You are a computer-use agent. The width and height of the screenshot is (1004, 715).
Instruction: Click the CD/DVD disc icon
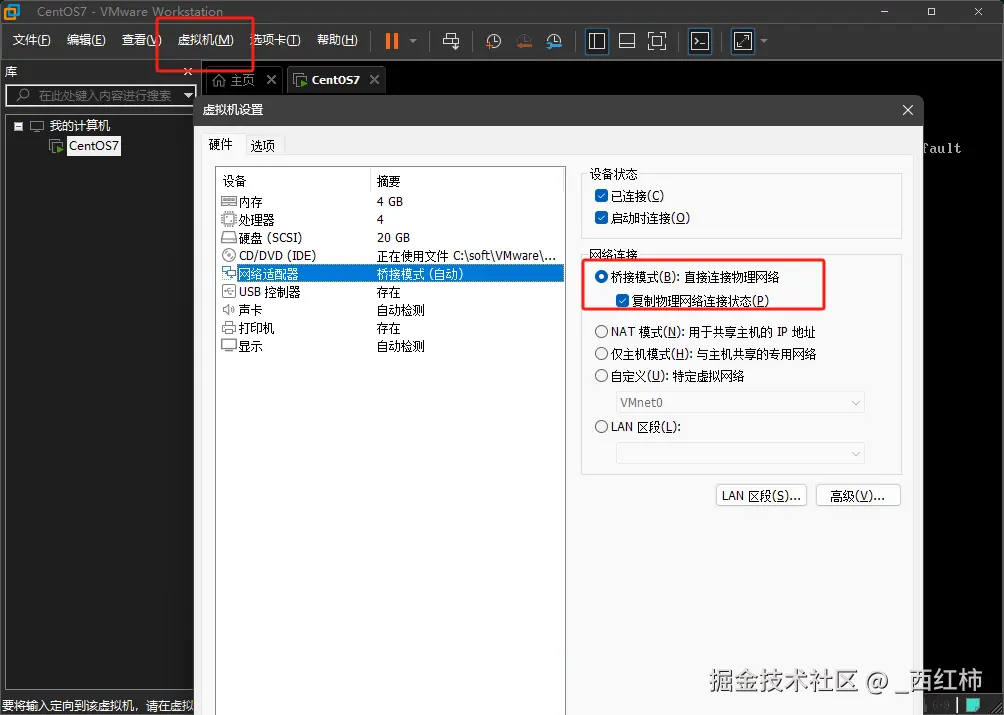coord(229,255)
